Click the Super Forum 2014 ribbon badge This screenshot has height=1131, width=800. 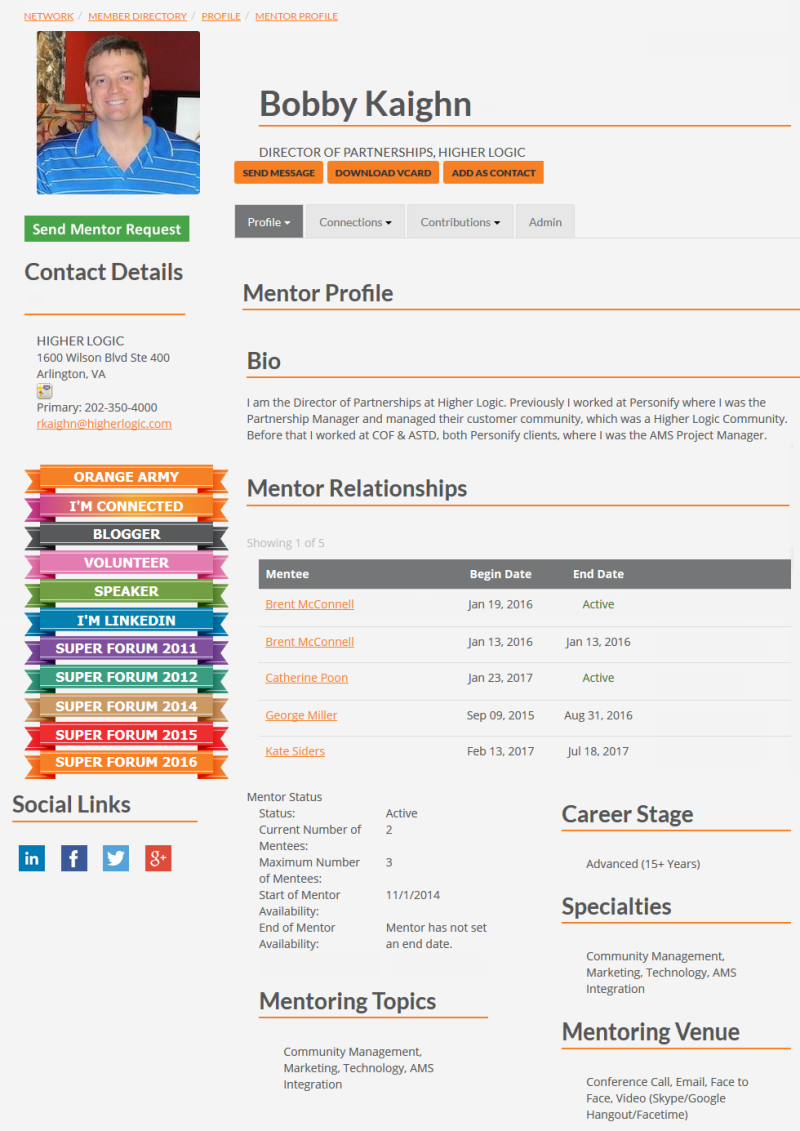pyautogui.click(x=126, y=706)
